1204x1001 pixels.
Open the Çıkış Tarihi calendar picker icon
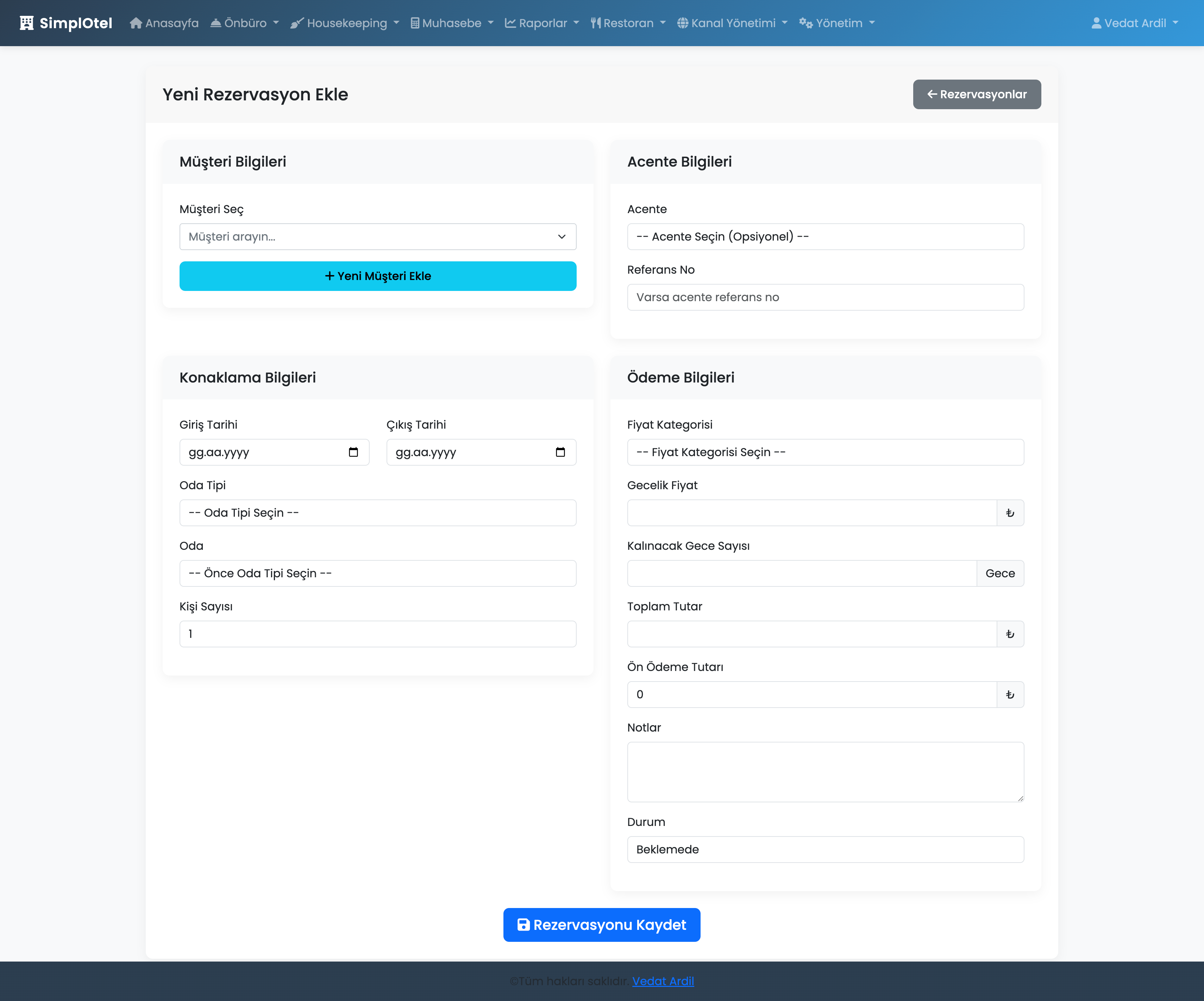point(560,452)
